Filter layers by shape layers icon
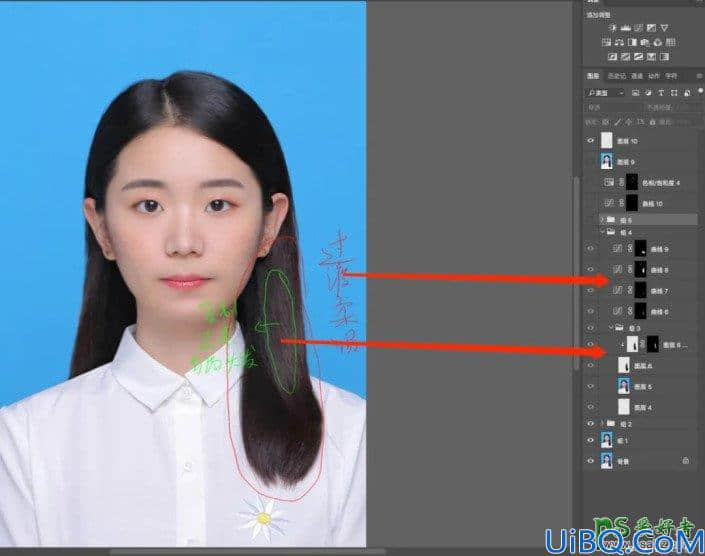705x556 pixels. 674,93
